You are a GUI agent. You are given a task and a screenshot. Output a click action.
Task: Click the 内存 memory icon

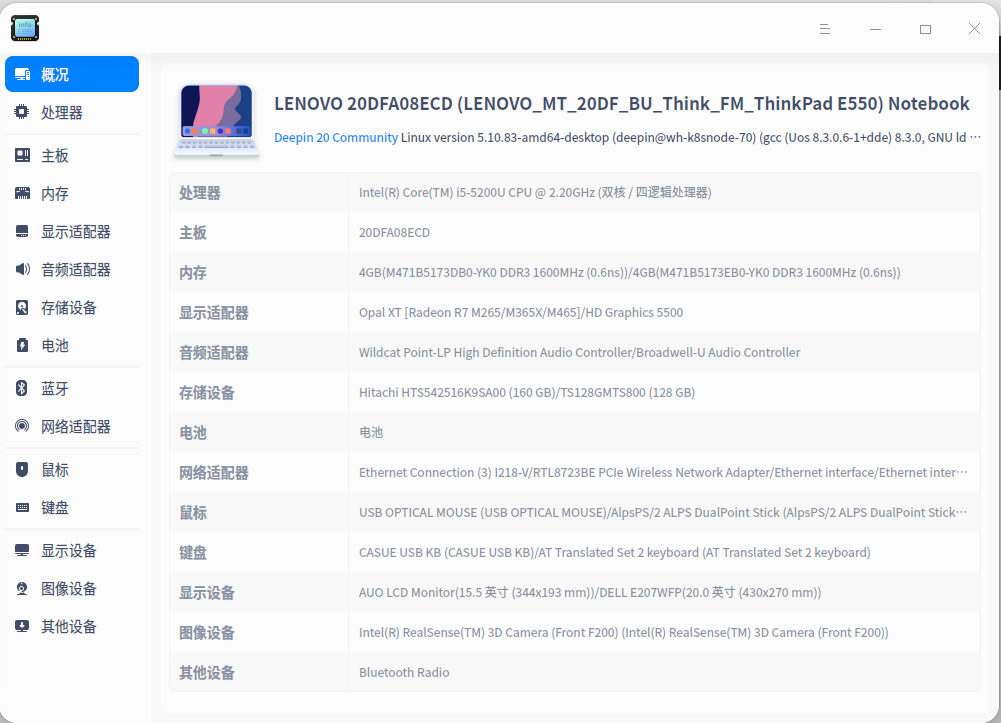[22, 193]
